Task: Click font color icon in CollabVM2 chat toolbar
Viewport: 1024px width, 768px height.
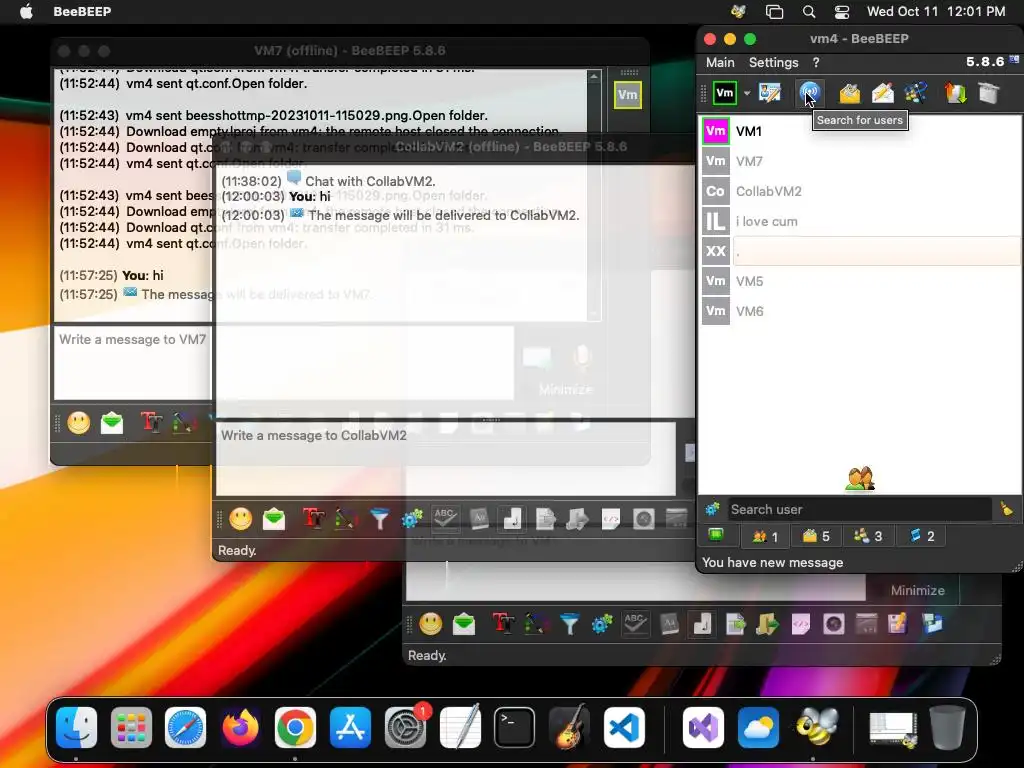Action: pyautogui.click(x=346, y=519)
